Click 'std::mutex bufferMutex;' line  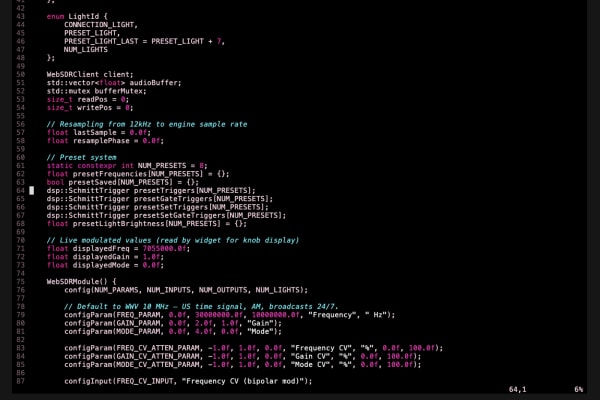[x=96, y=91]
